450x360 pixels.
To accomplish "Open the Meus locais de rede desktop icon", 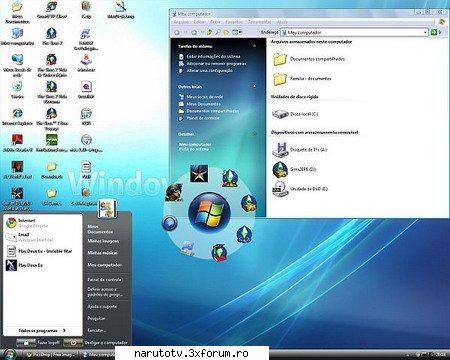I will 17,65.
